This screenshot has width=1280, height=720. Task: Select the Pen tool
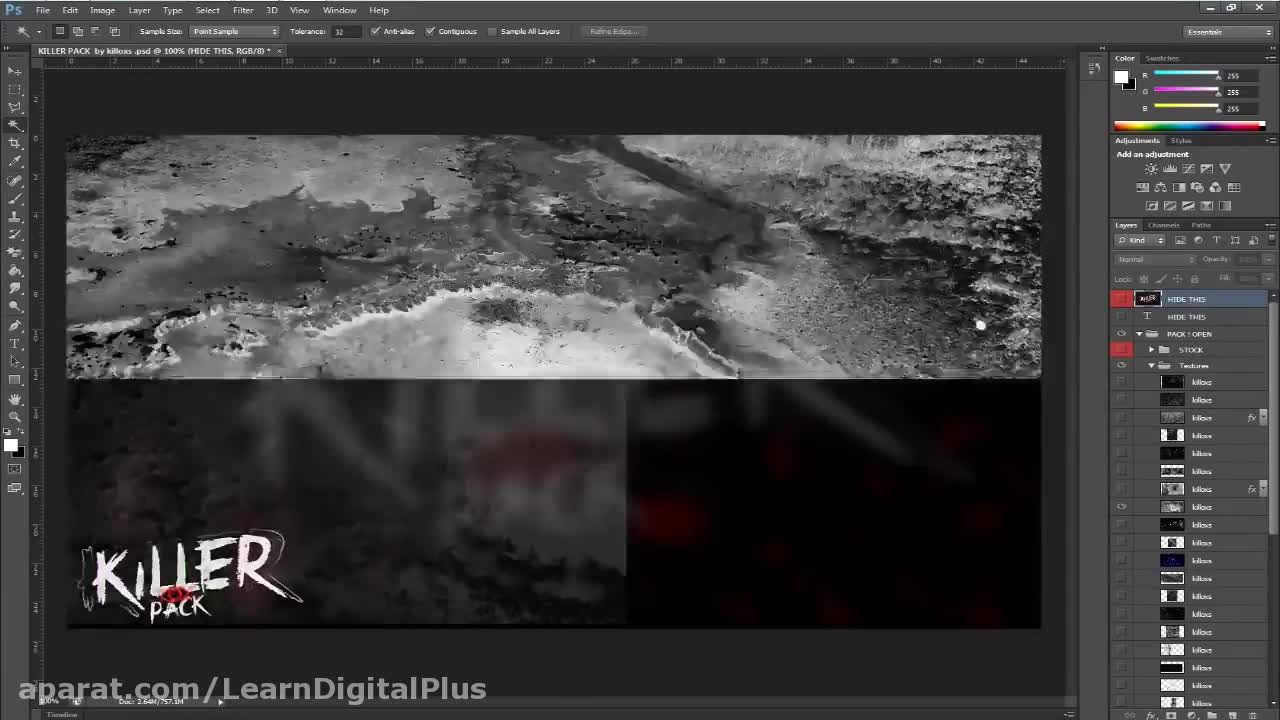(x=15, y=325)
